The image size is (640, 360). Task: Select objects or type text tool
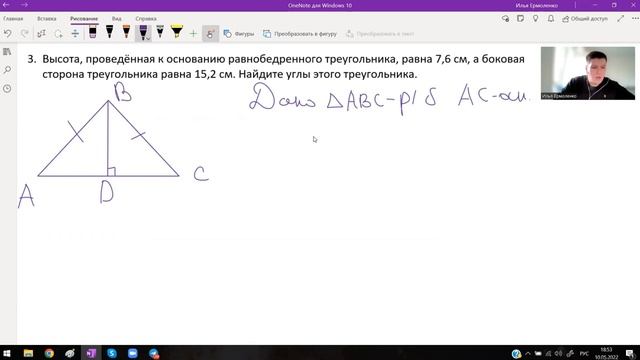(41, 33)
